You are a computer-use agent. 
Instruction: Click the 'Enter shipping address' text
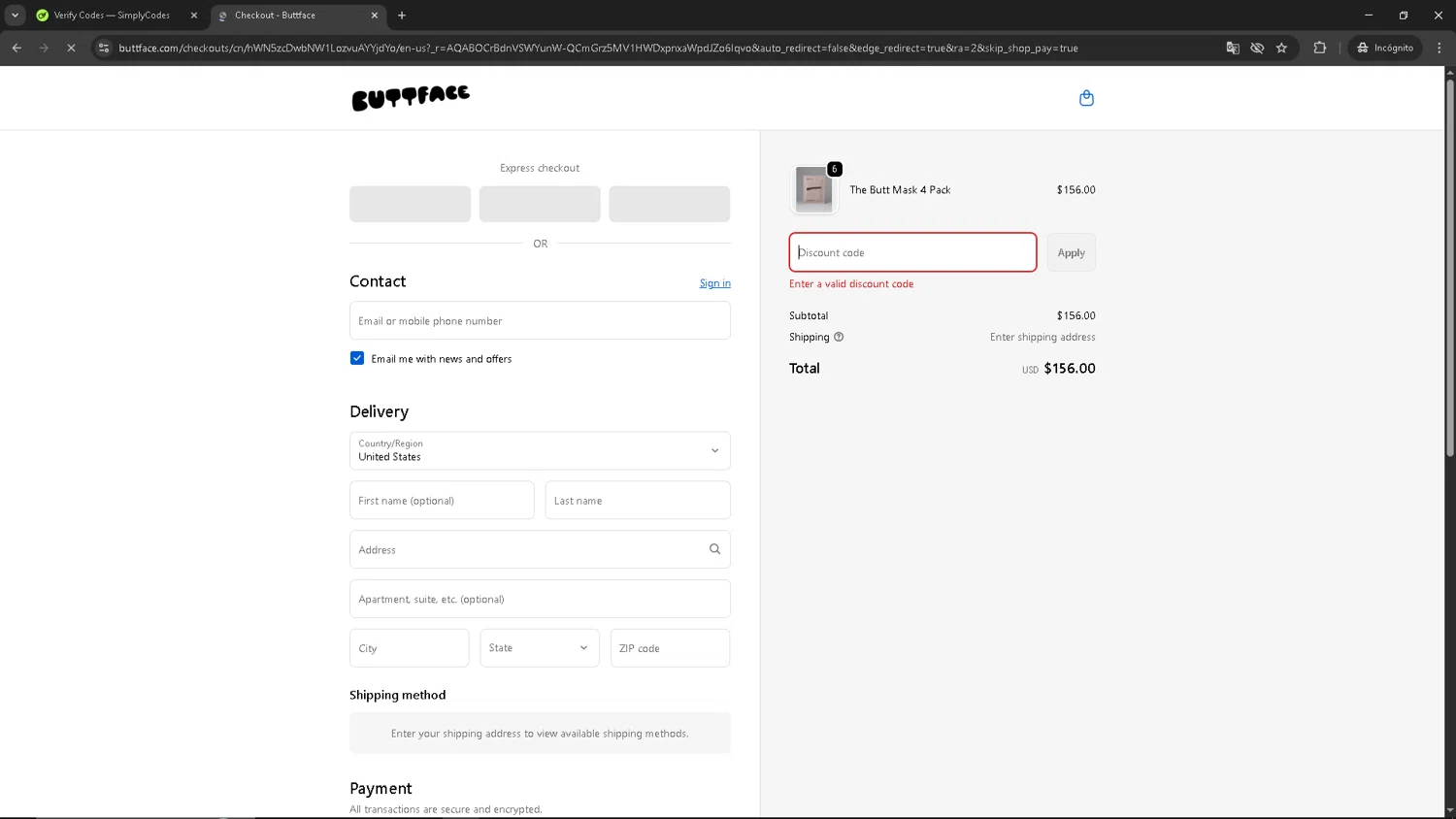1042,337
